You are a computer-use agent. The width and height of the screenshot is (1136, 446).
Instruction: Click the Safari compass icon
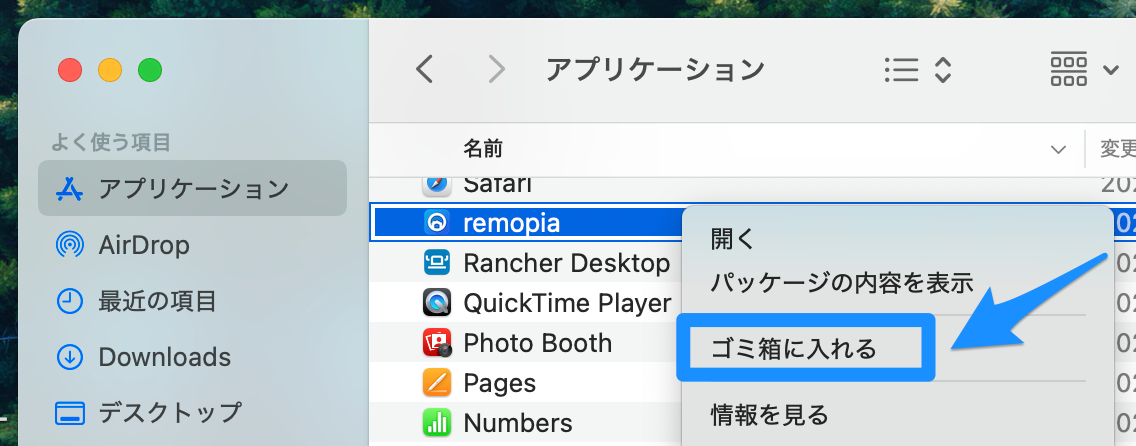tap(437, 185)
